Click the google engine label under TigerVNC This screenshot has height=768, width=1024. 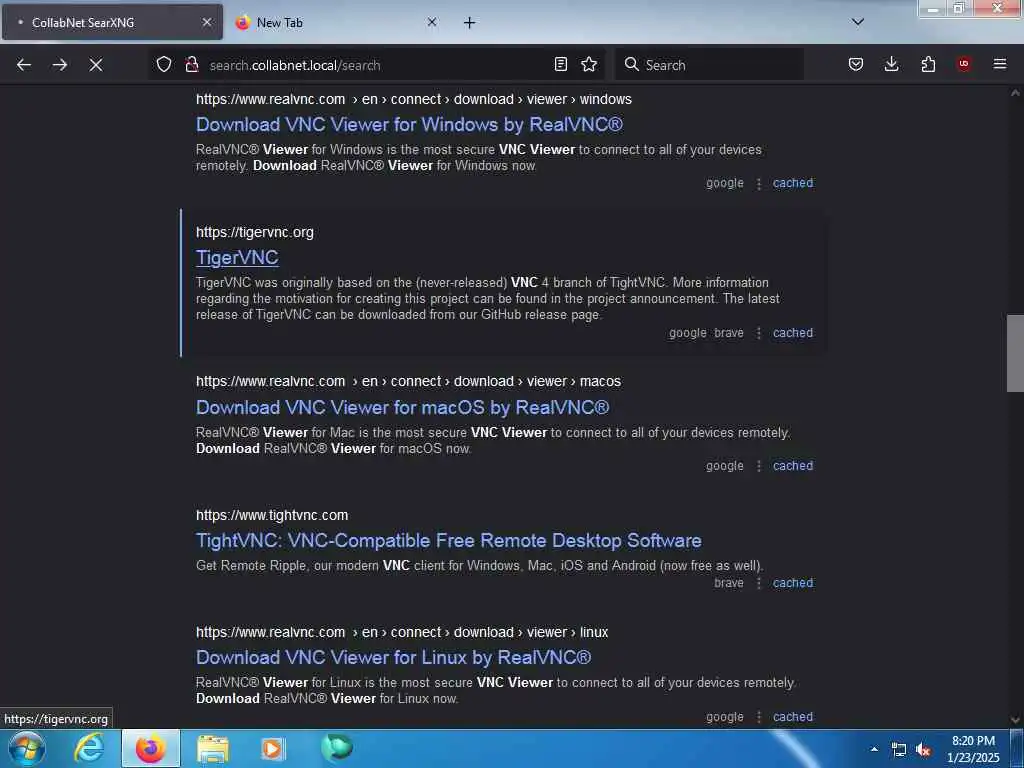click(688, 332)
